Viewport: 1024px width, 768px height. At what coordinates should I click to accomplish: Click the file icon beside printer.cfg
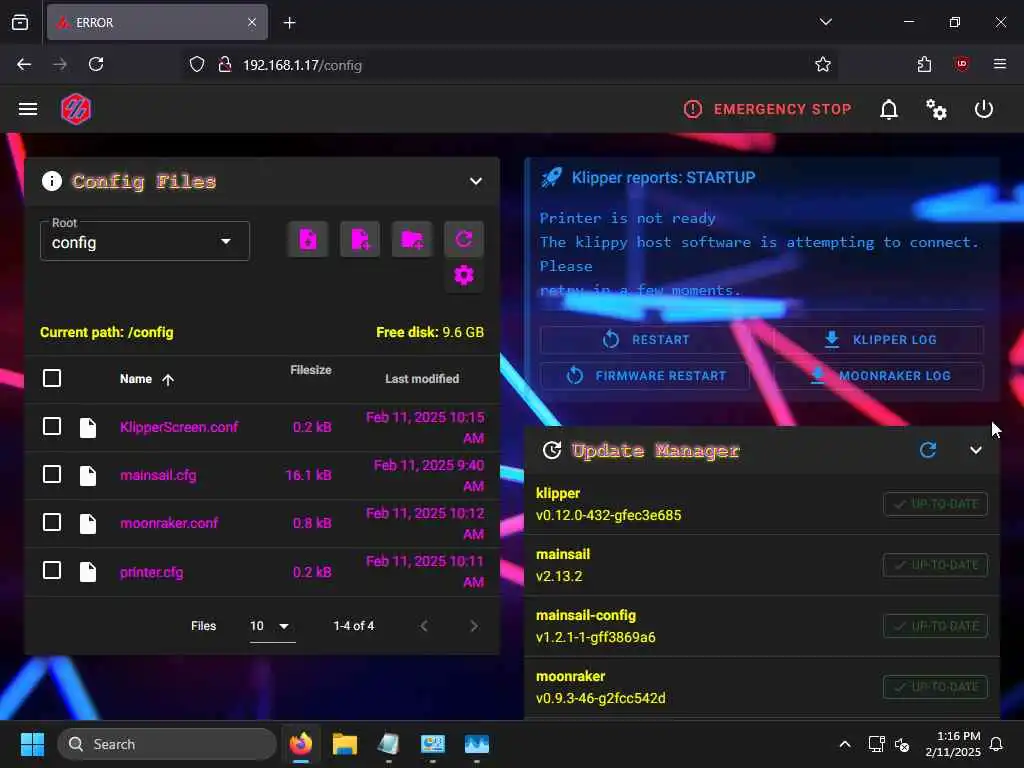pos(88,571)
